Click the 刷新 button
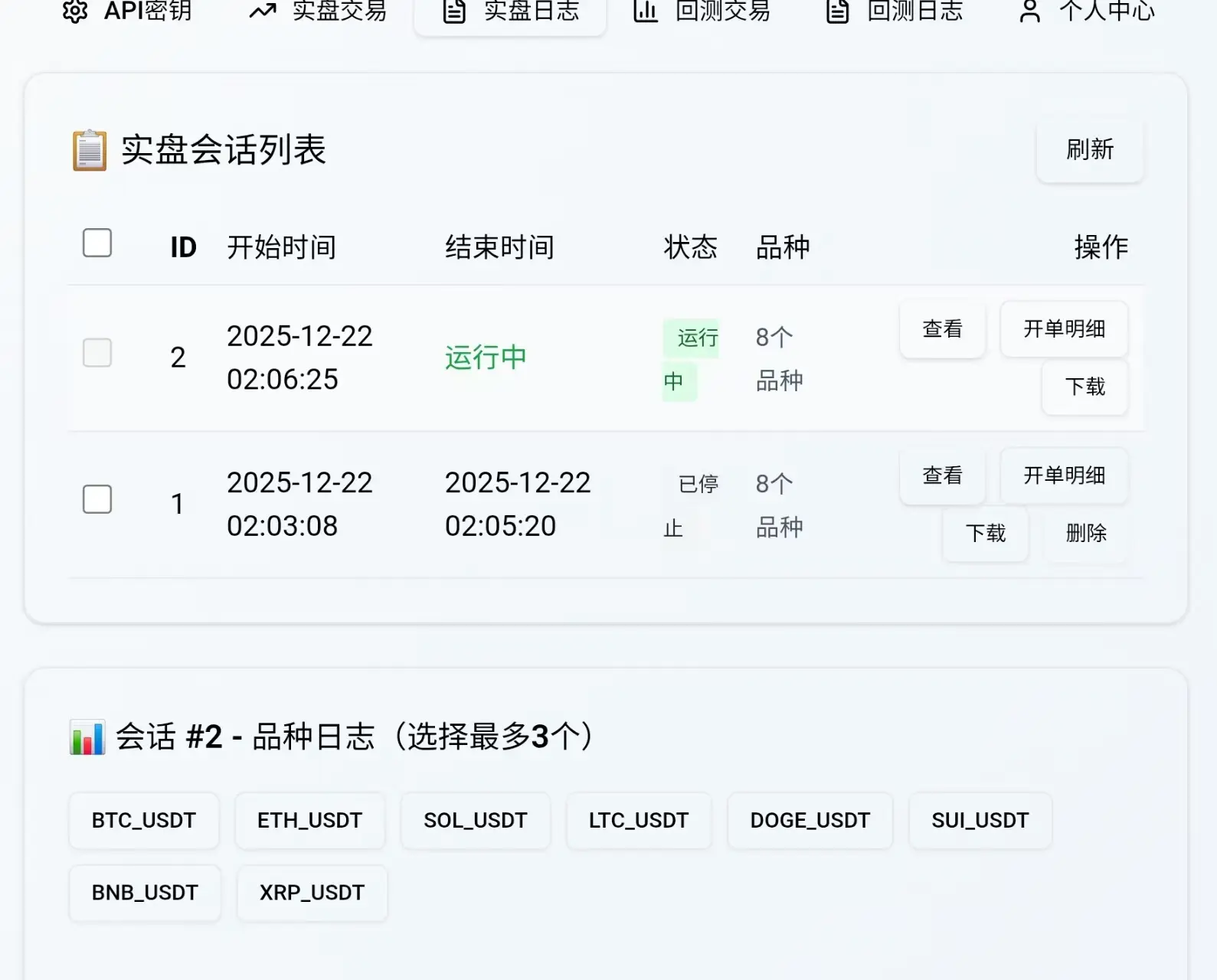The height and width of the screenshot is (980, 1217). point(1090,150)
